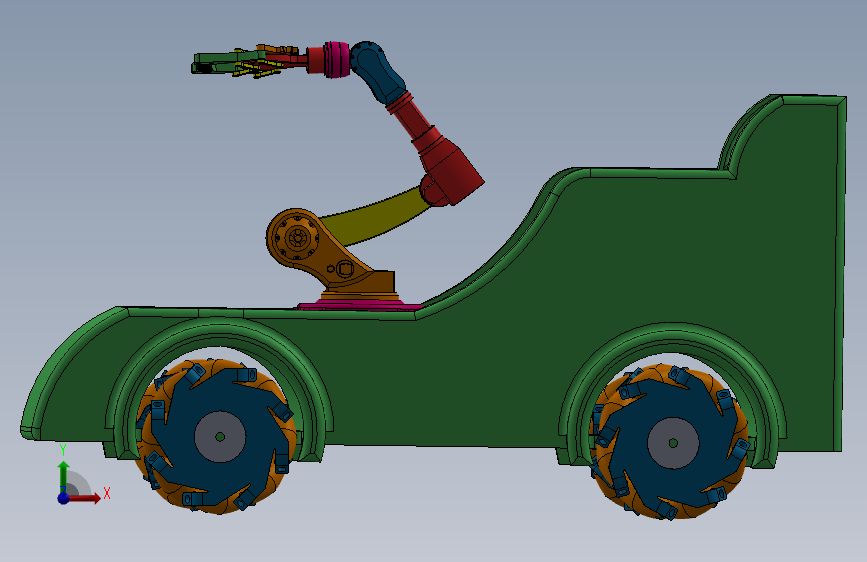Click the red X axis arrow of triad
Image resolution: width=867 pixels, height=562 pixels.
pos(86,498)
